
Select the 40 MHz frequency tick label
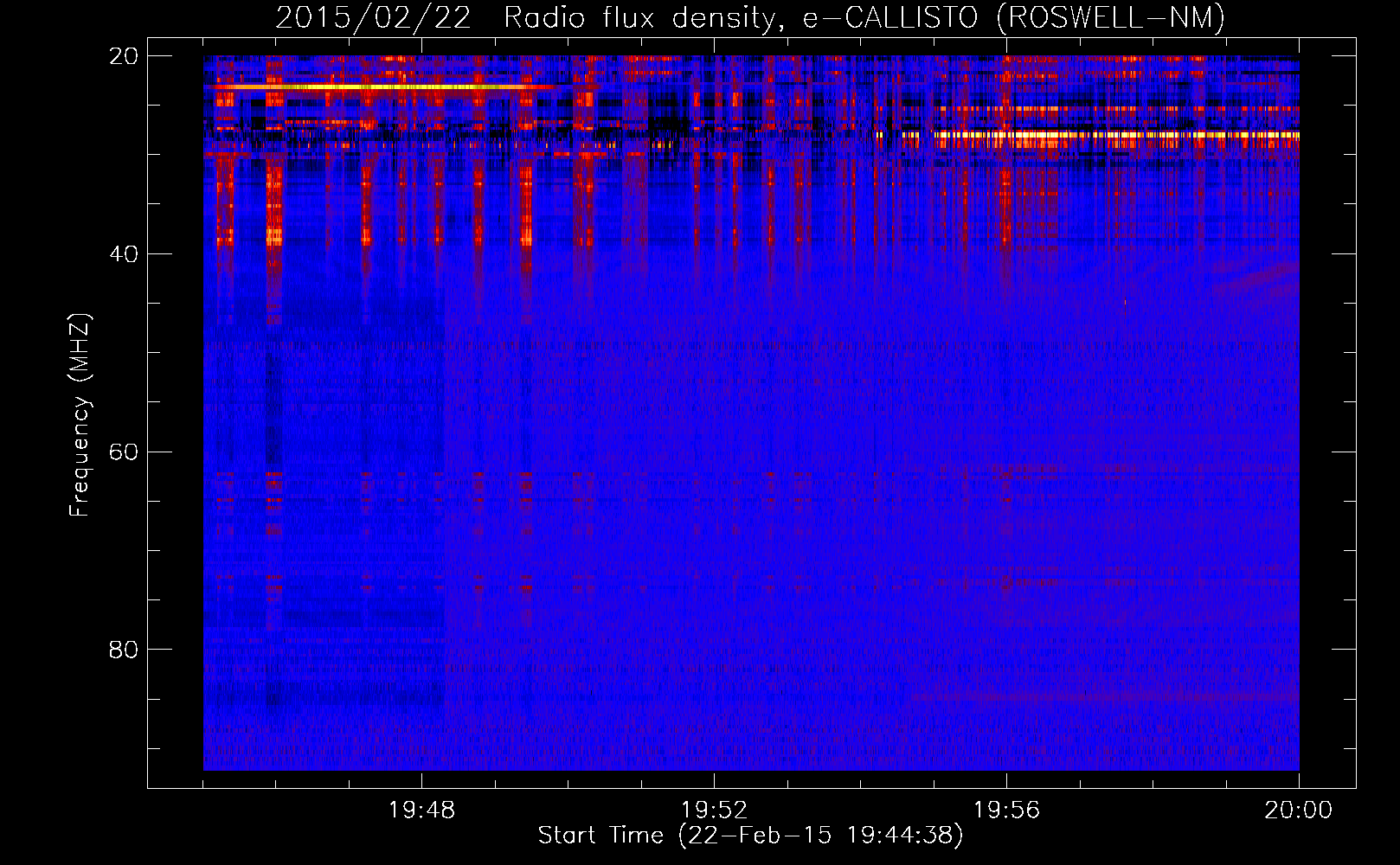coord(123,254)
